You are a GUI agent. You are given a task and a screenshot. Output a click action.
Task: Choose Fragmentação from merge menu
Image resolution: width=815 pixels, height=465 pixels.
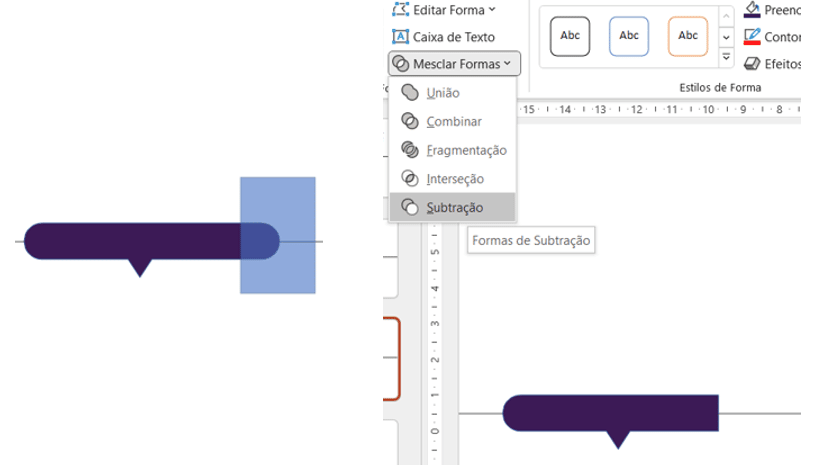[x=452, y=150]
